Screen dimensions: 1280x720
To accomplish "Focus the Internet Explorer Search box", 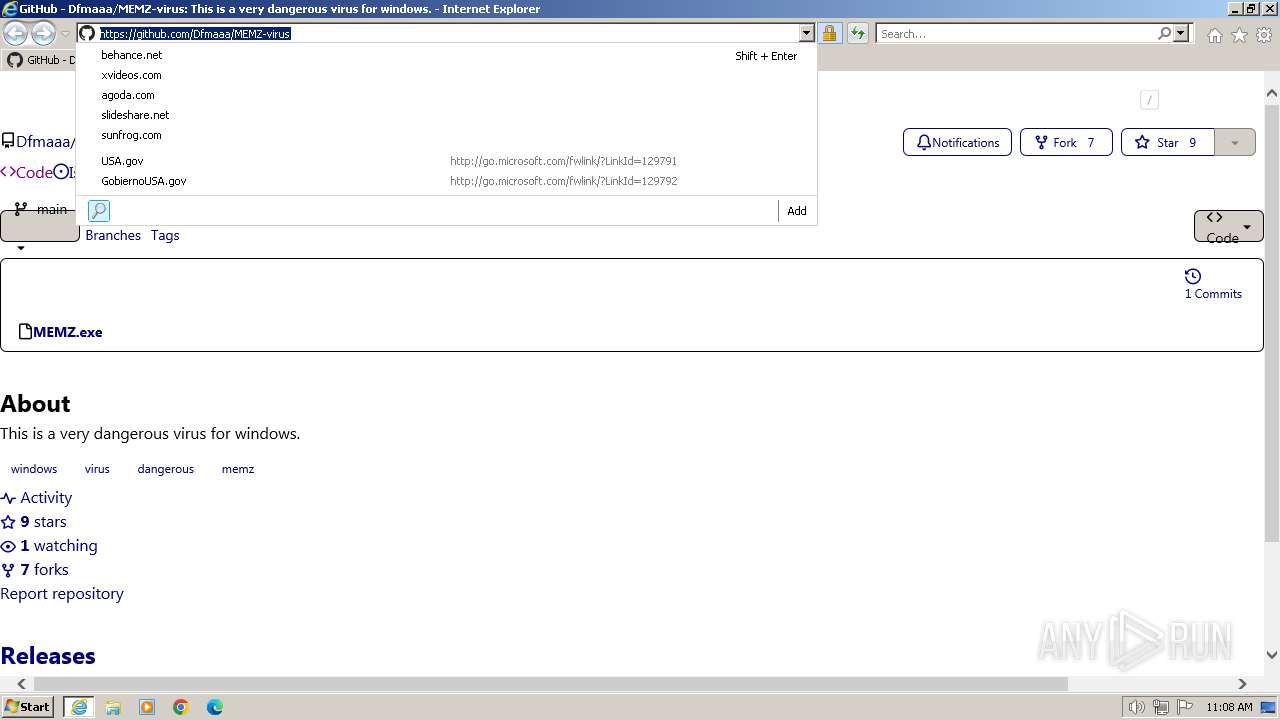I will point(1015,34).
